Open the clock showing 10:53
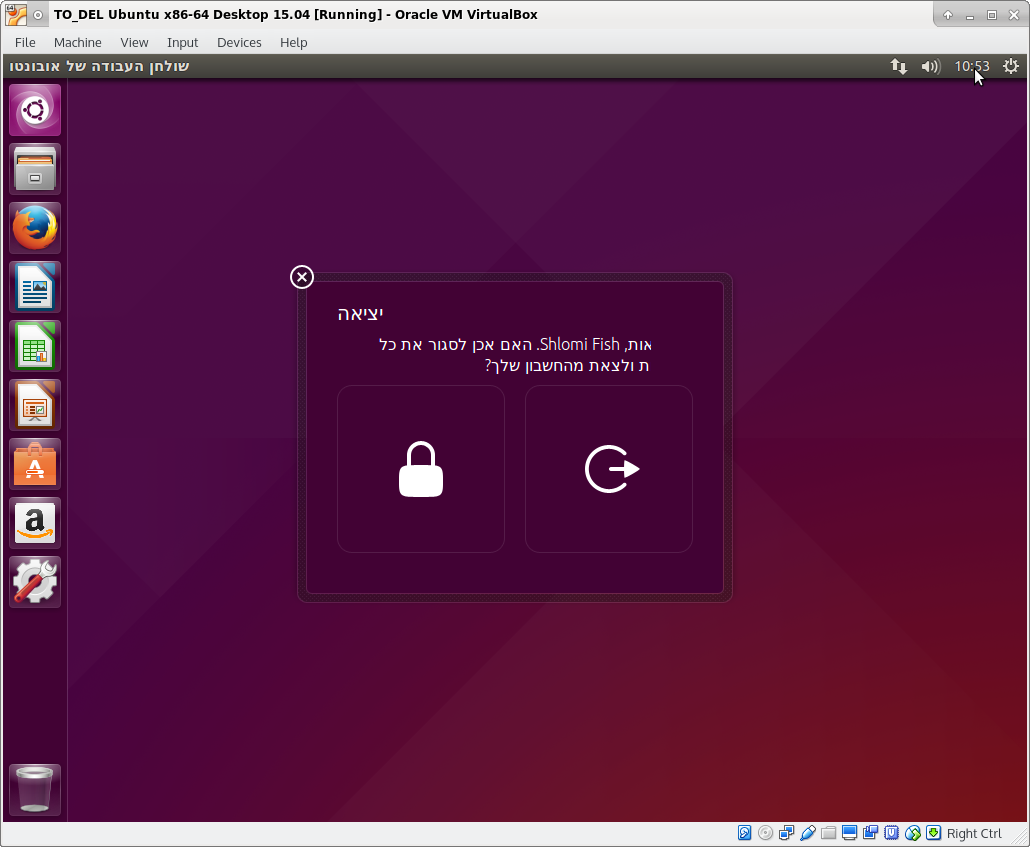The image size is (1030, 847). tap(972, 66)
